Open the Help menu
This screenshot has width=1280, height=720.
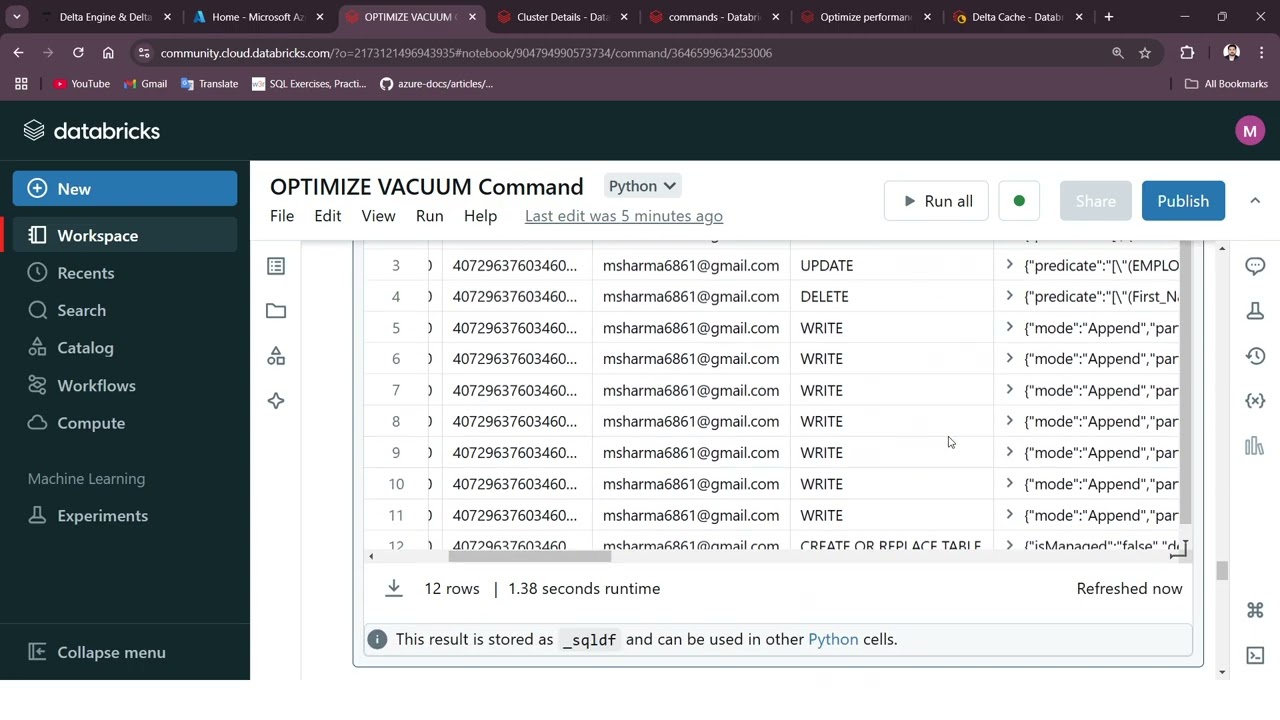click(480, 216)
